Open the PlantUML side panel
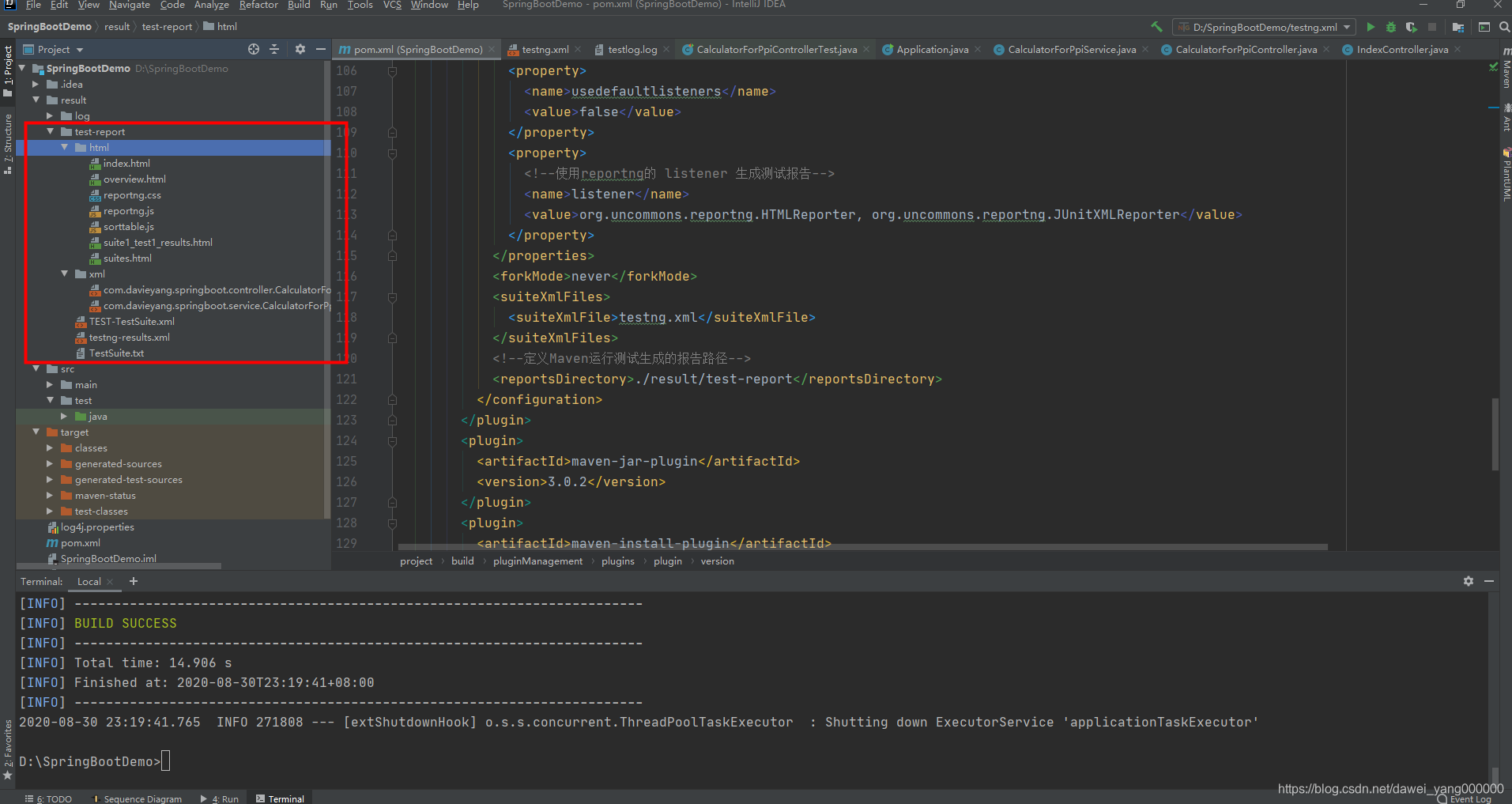Image resolution: width=1512 pixels, height=804 pixels. click(x=1506, y=176)
